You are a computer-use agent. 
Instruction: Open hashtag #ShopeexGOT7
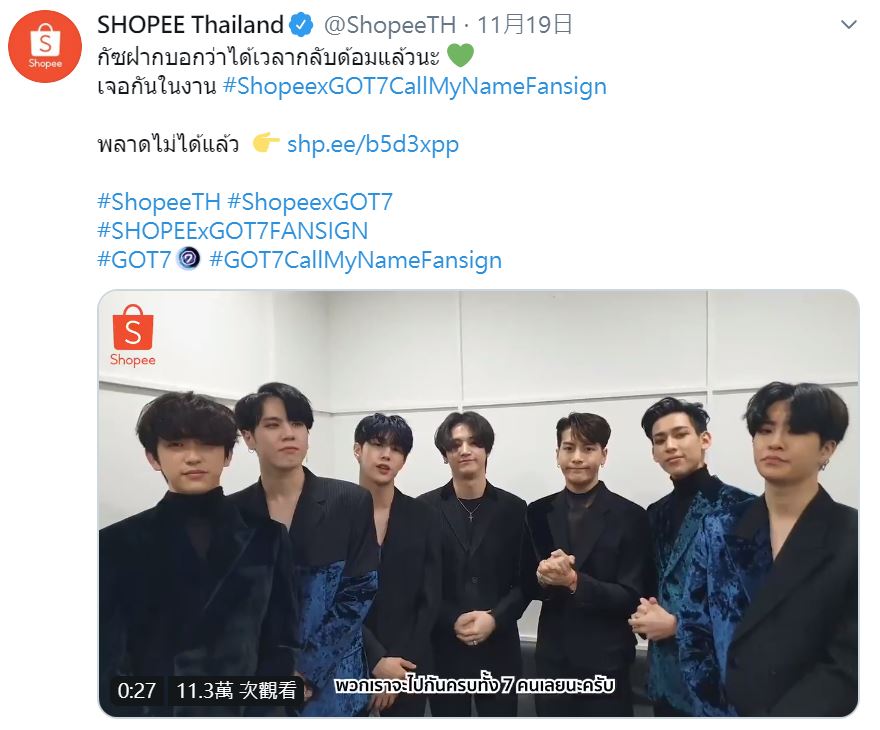(310, 202)
